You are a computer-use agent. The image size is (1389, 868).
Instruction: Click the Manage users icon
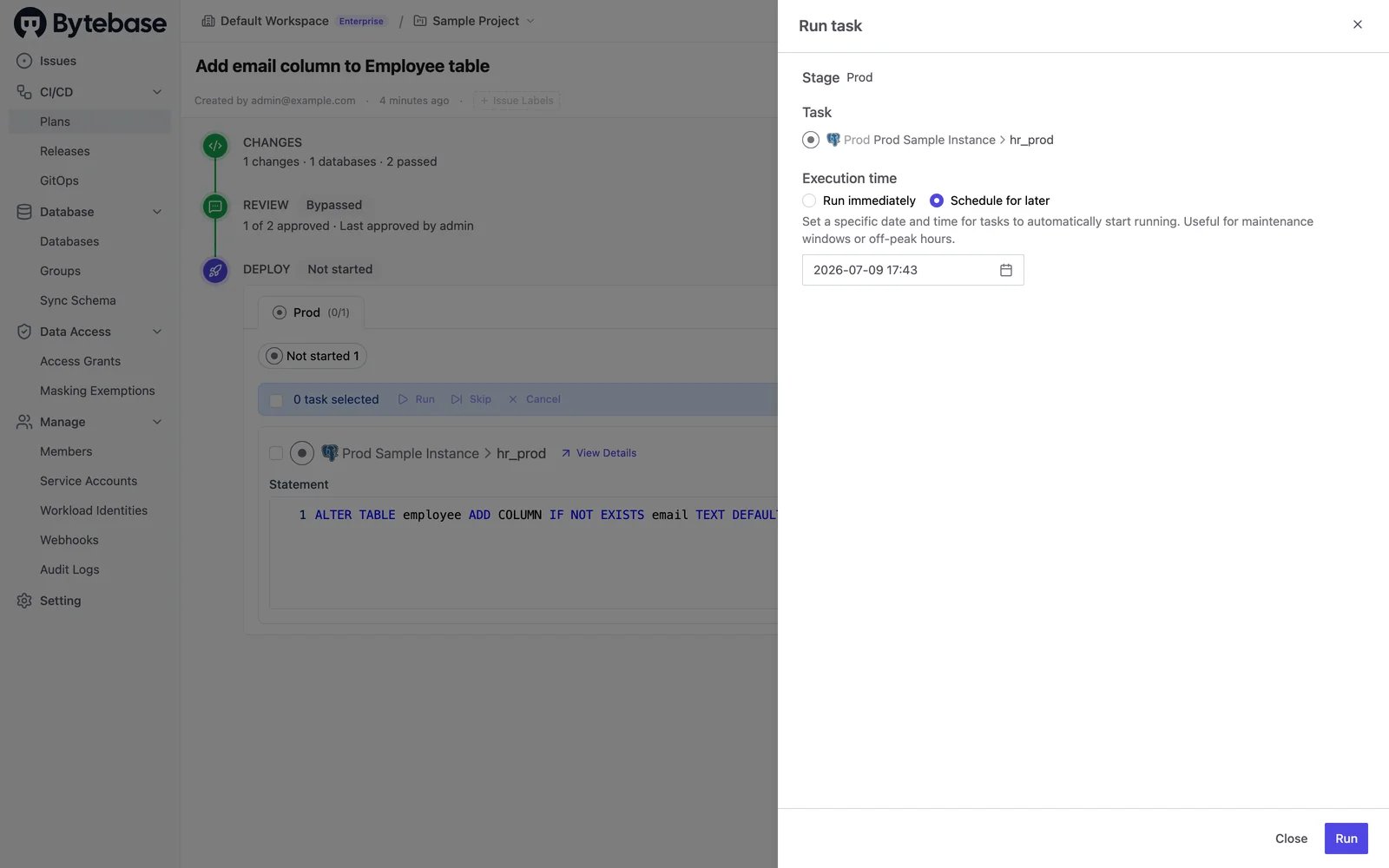click(24, 422)
